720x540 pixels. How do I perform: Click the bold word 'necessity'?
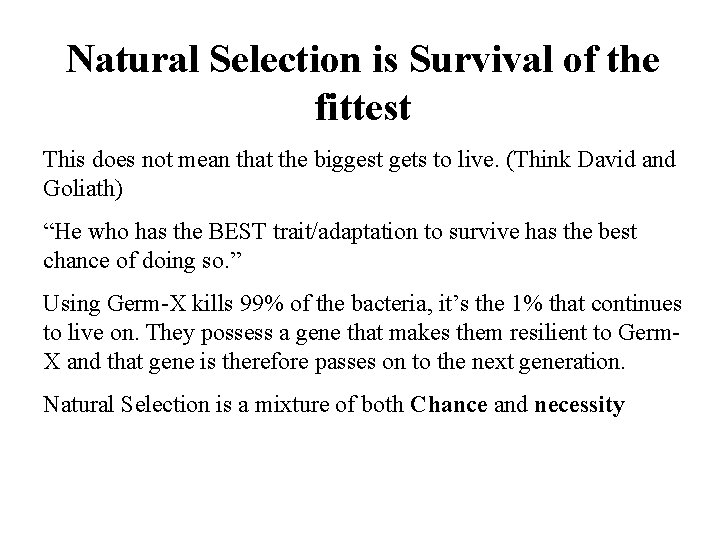click(x=579, y=405)
